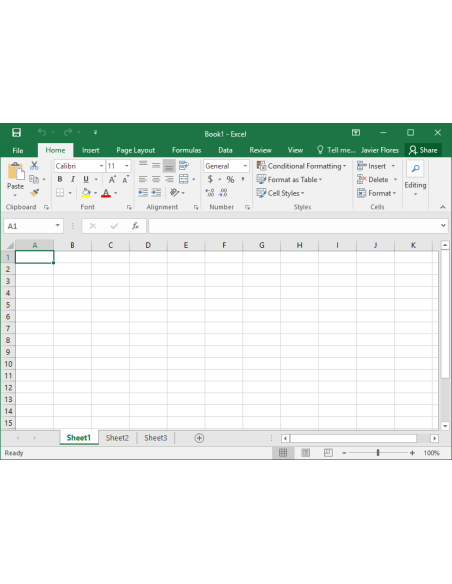Collapse the ribbon with the chevron

[442, 207]
